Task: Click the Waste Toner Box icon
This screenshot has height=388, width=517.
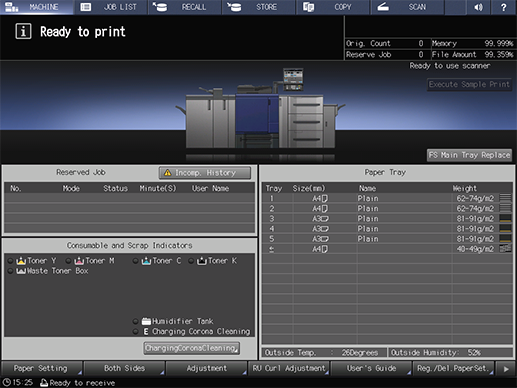Action: [x=21, y=271]
